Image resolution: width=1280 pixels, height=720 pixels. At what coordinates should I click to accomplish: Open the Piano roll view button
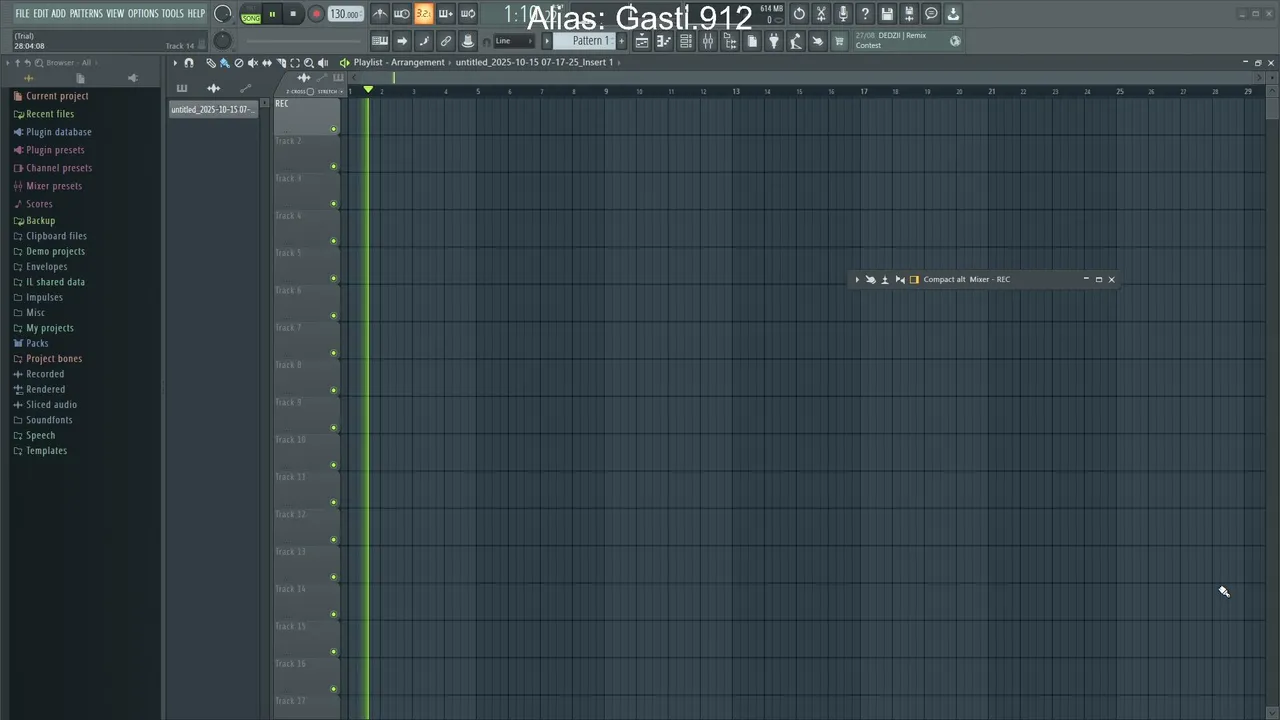[664, 41]
